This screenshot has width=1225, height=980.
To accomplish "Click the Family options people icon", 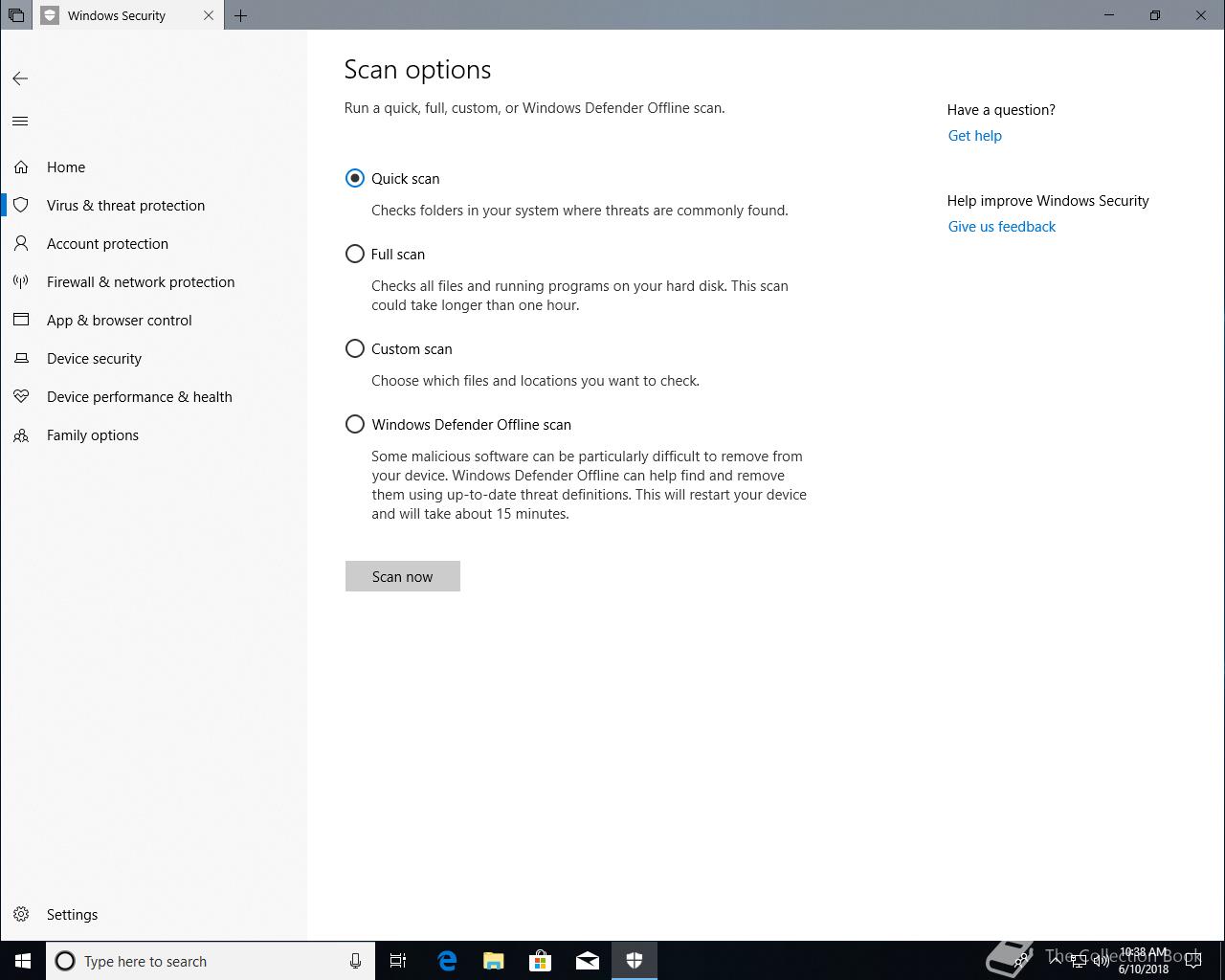I will pyautogui.click(x=21, y=434).
